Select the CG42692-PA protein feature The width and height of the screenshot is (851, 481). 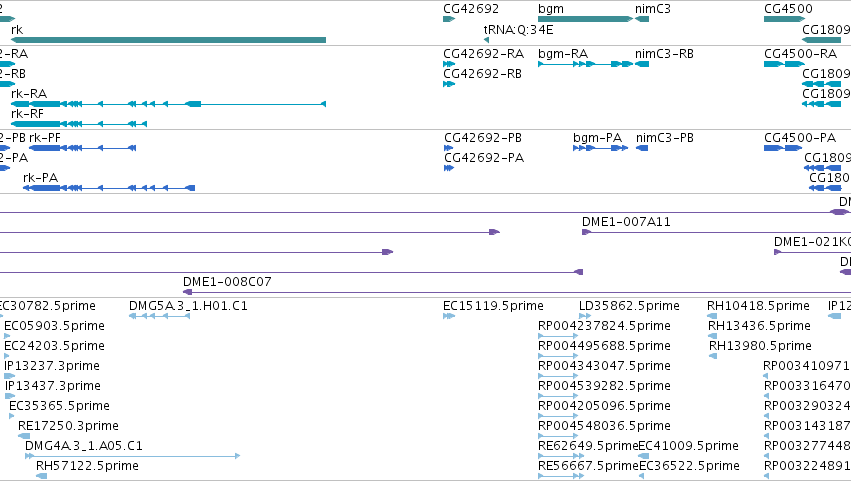[x=449, y=168]
